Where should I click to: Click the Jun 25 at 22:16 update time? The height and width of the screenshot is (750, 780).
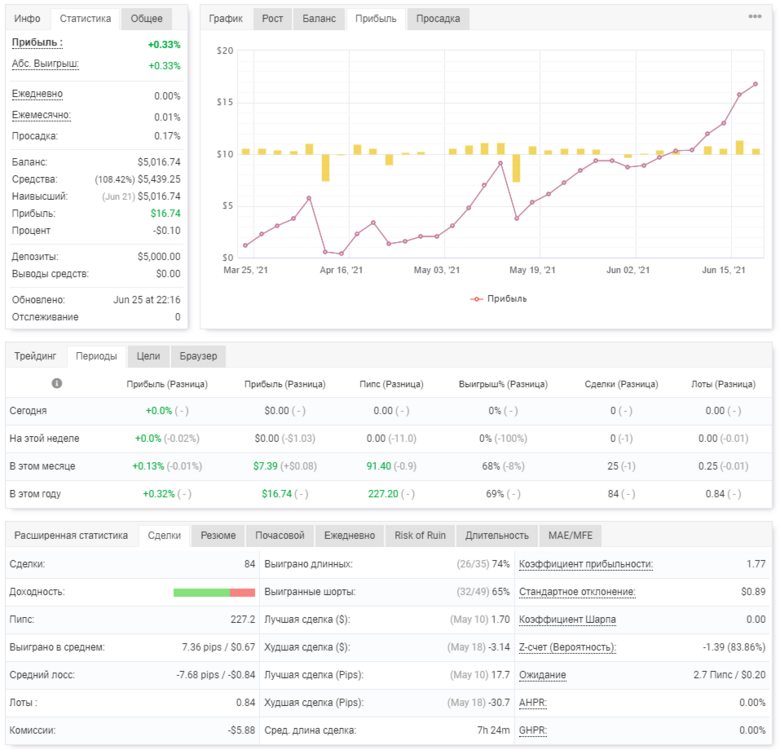[x=147, y=300]
